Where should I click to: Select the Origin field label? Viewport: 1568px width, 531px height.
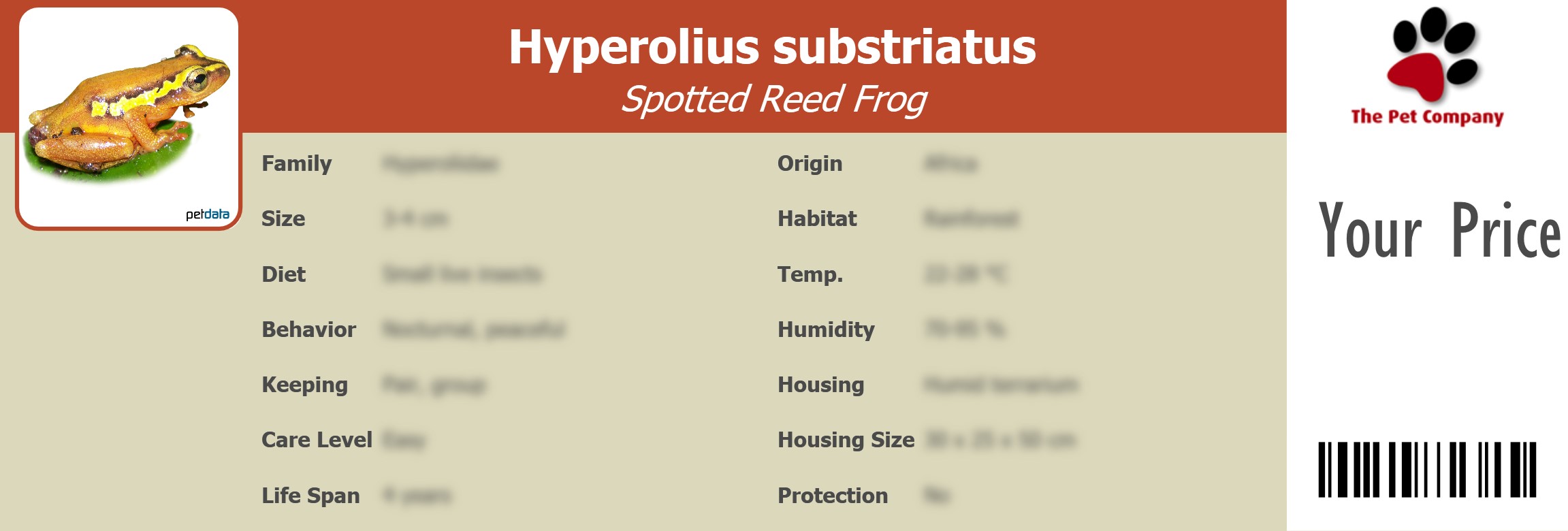810,163
